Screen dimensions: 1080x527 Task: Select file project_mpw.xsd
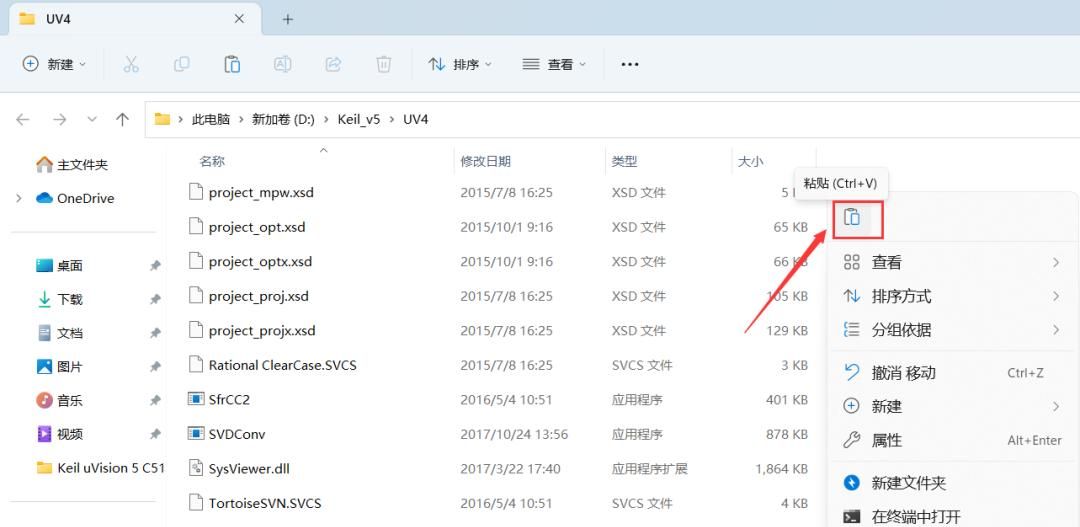(262, 192)
